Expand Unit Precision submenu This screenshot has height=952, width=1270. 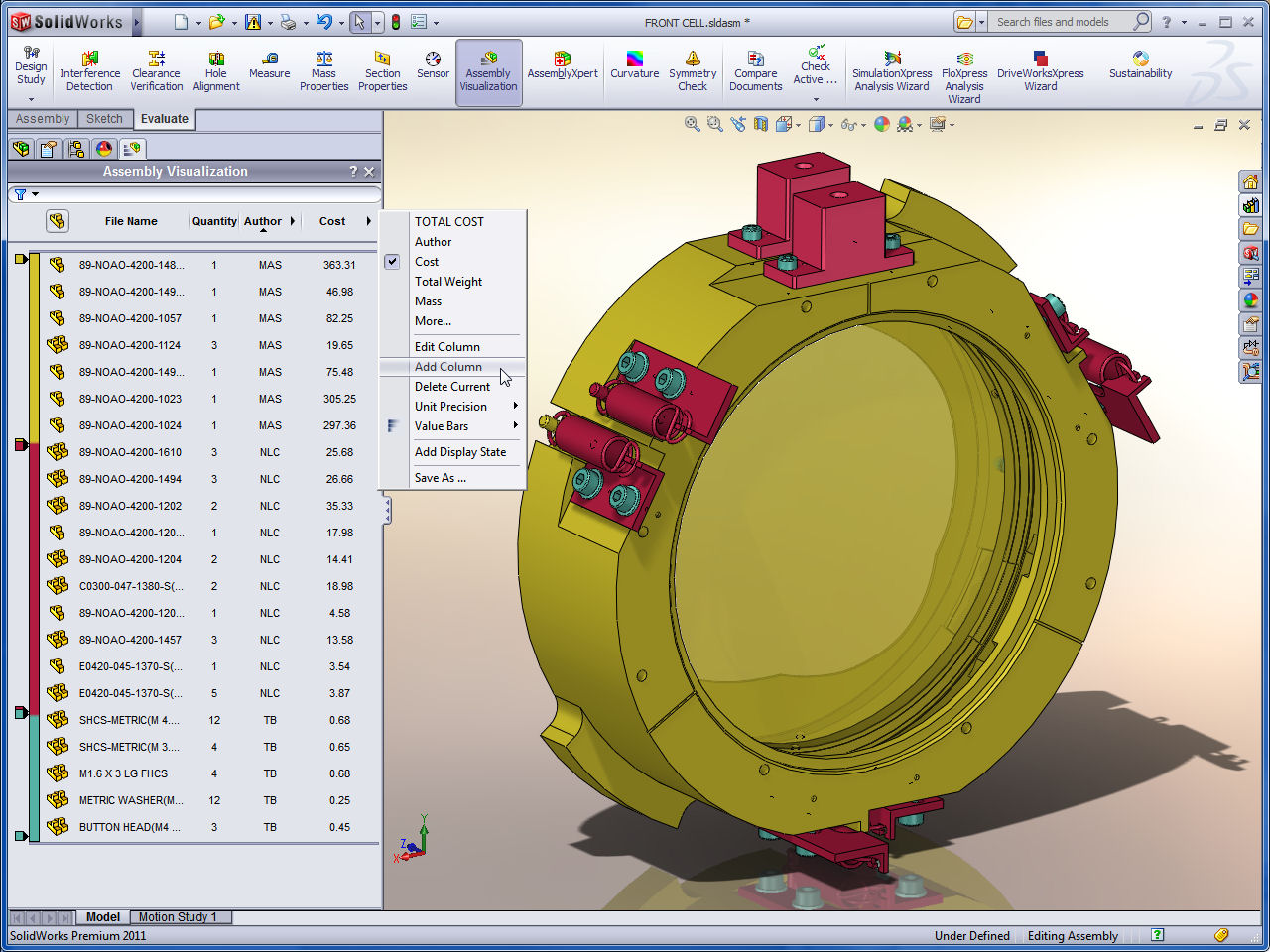(451, 407)
